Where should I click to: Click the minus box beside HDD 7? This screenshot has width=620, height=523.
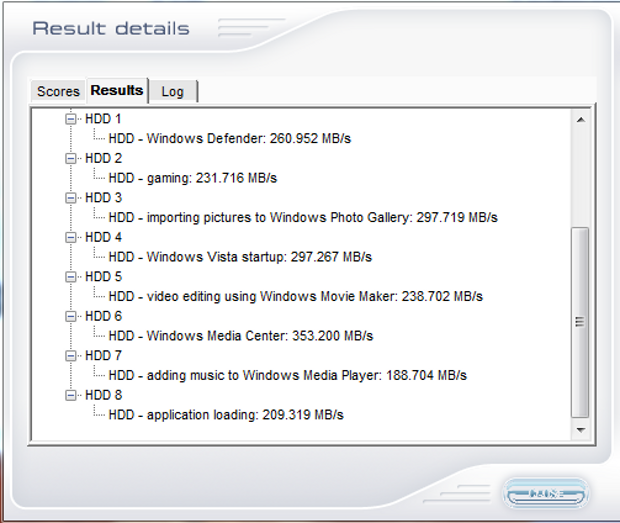(x=71, y=355)
